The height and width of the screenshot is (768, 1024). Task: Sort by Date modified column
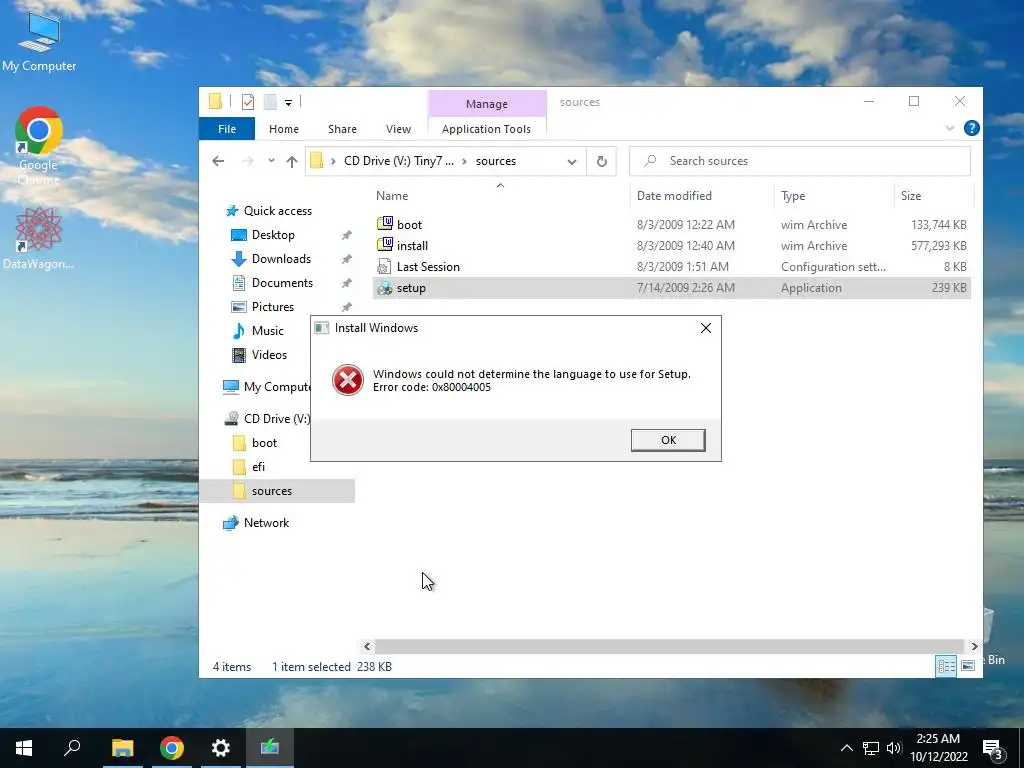coord(674,196)
